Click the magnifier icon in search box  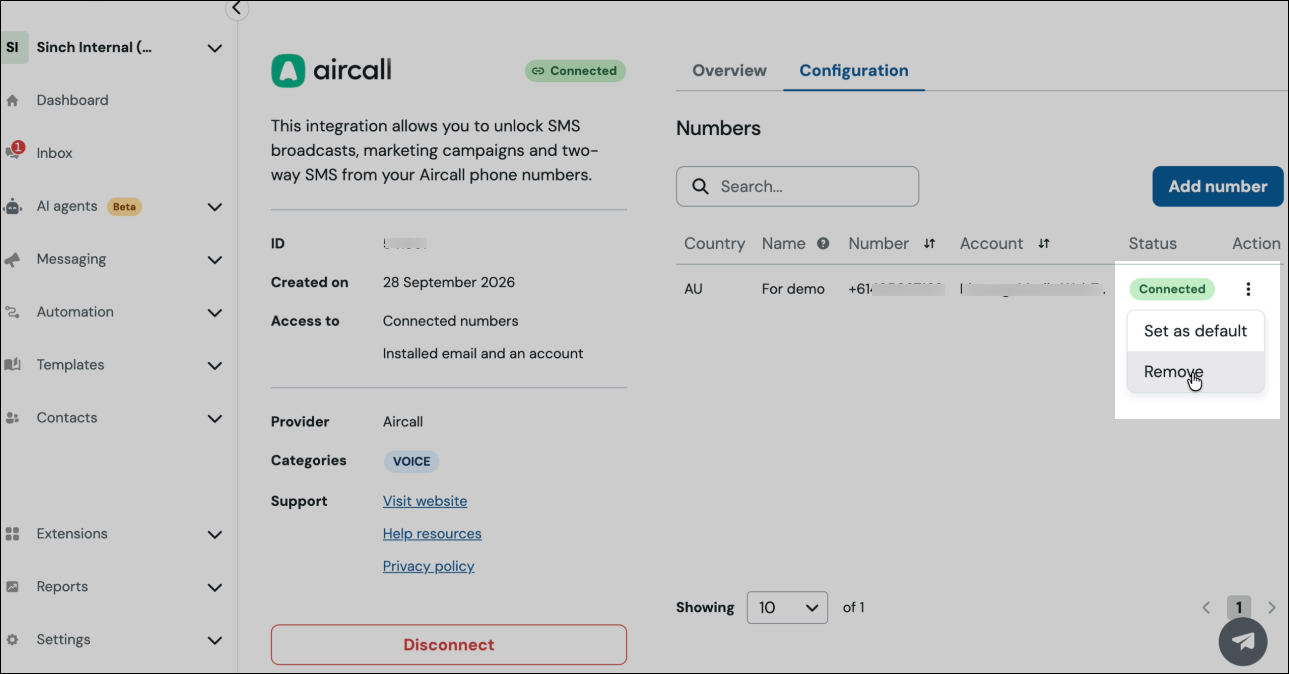click(x=700, y=186)
